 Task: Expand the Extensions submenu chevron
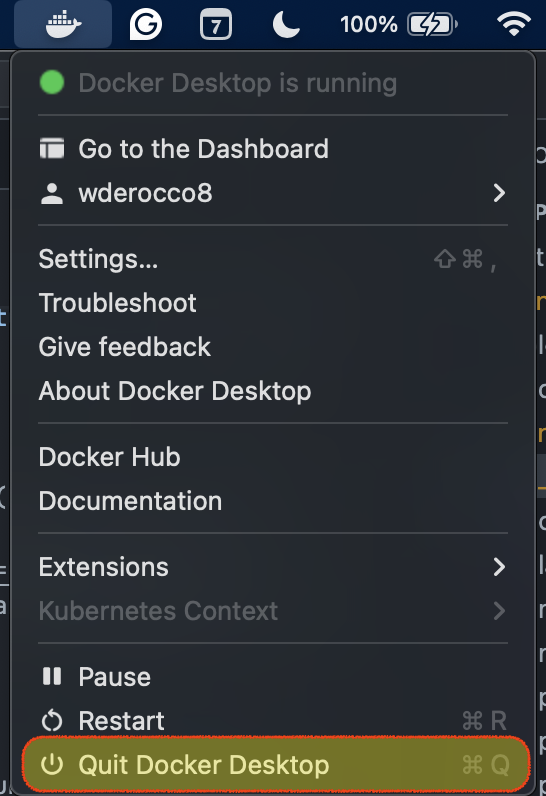tap(499, 567)
